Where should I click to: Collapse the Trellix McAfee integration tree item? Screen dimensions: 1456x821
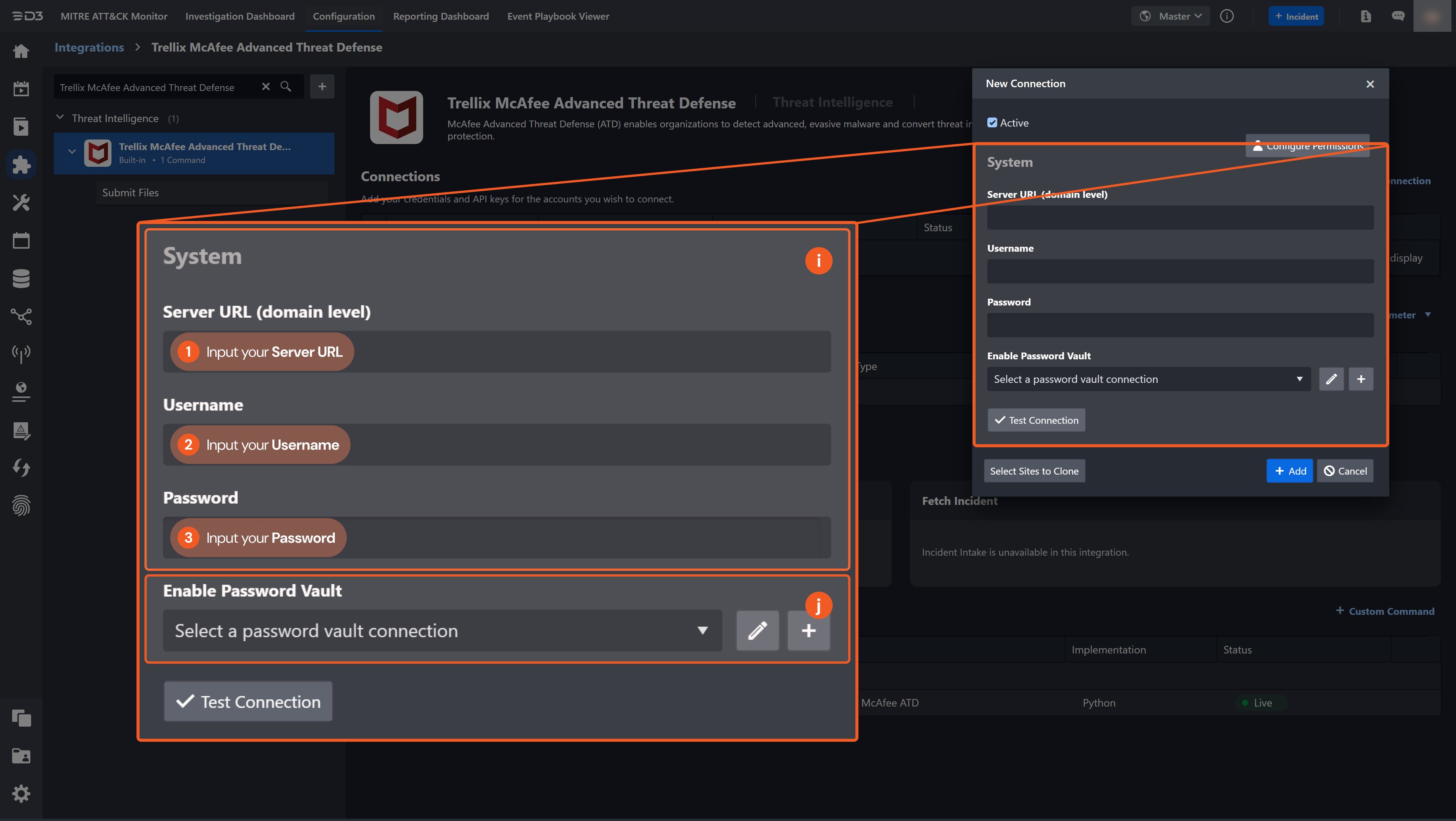tap(72, 152)
